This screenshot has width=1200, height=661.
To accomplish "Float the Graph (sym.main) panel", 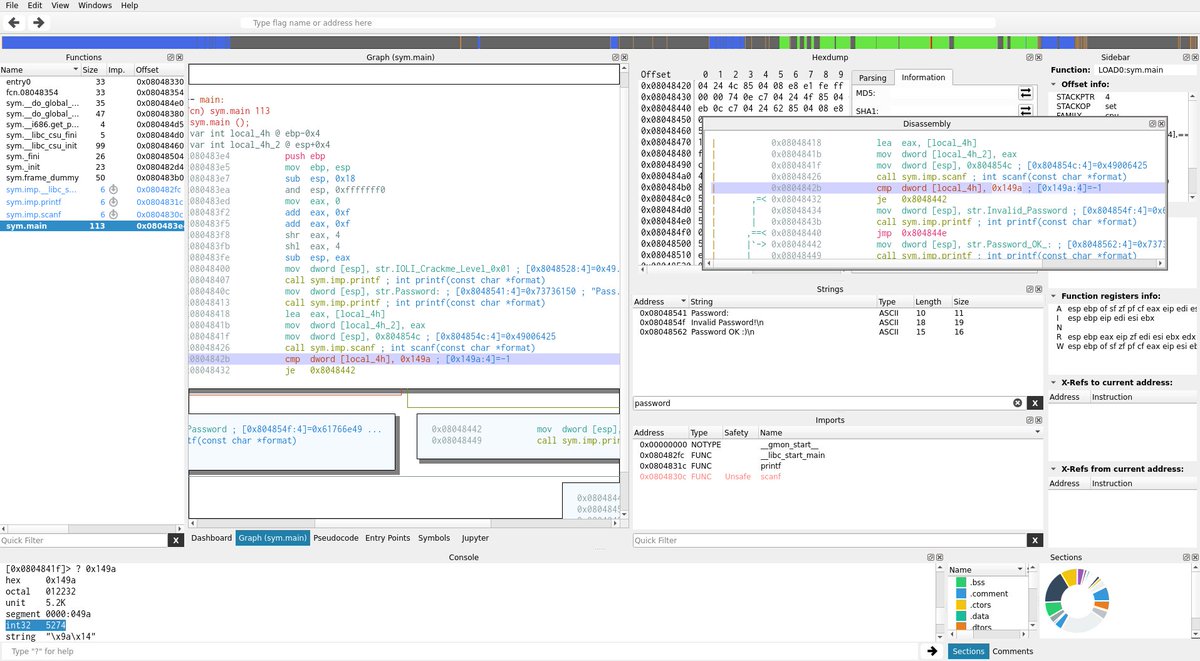I will [618, 58].
